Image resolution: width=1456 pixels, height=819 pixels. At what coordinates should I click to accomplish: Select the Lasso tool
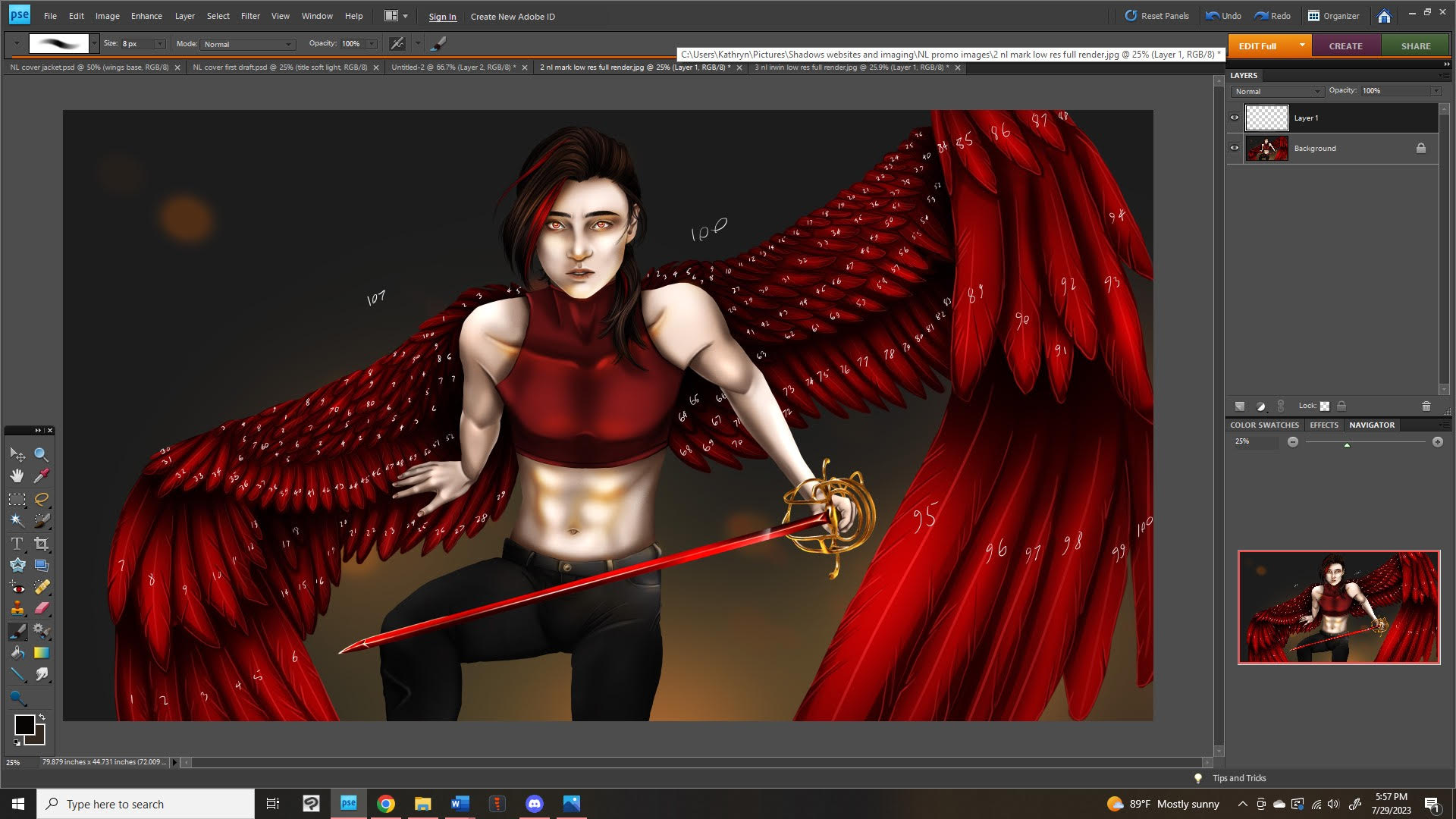point(42,499)
